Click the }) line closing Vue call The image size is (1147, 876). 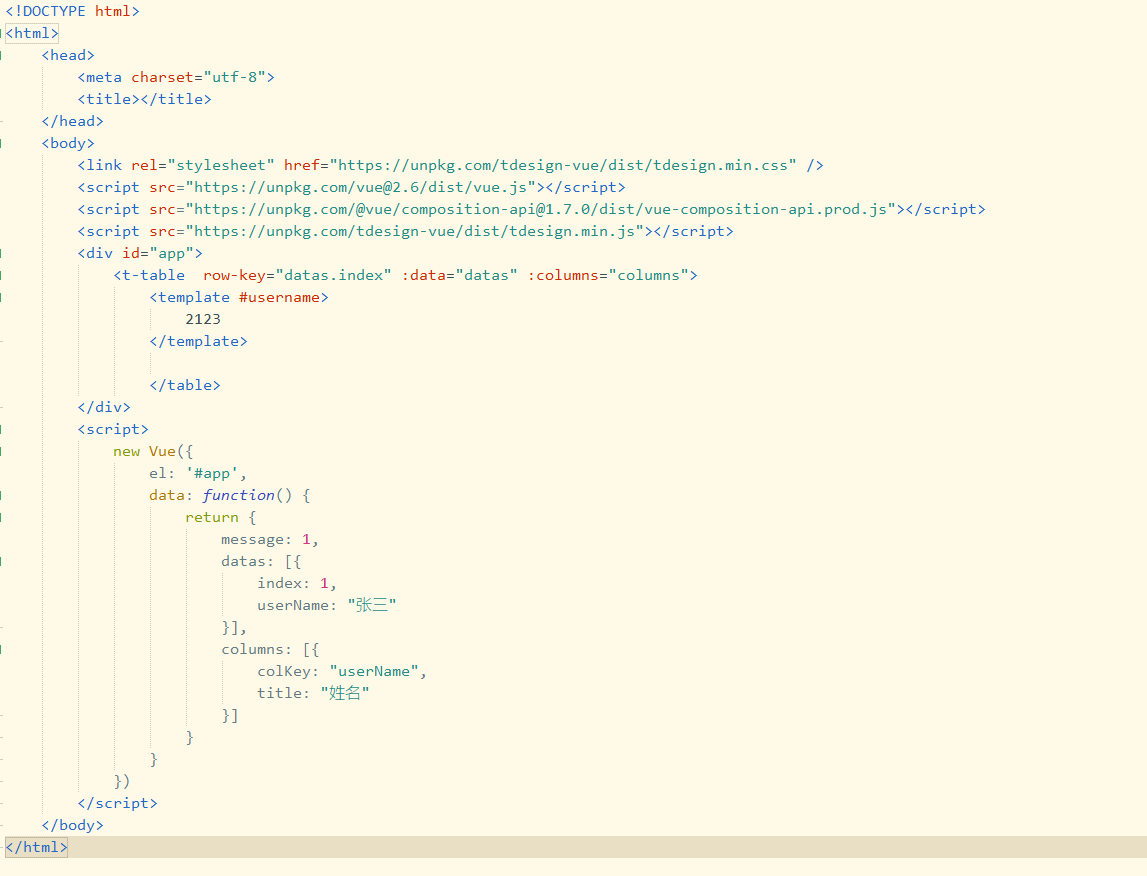(121, 781)
